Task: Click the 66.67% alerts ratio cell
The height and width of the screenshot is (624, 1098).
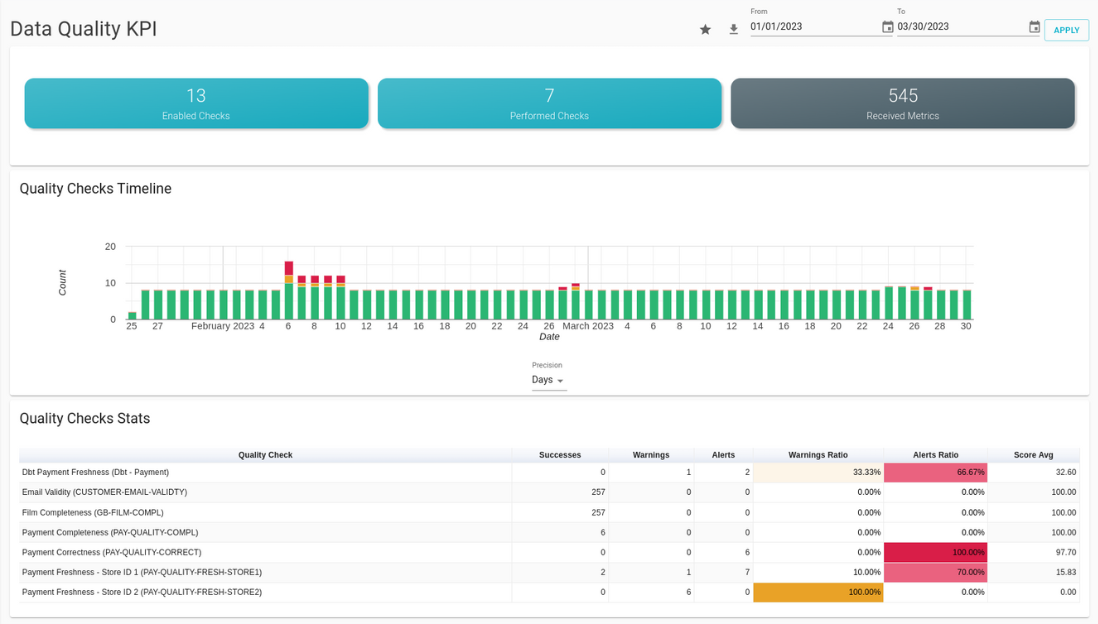Action: click(936, 472)
